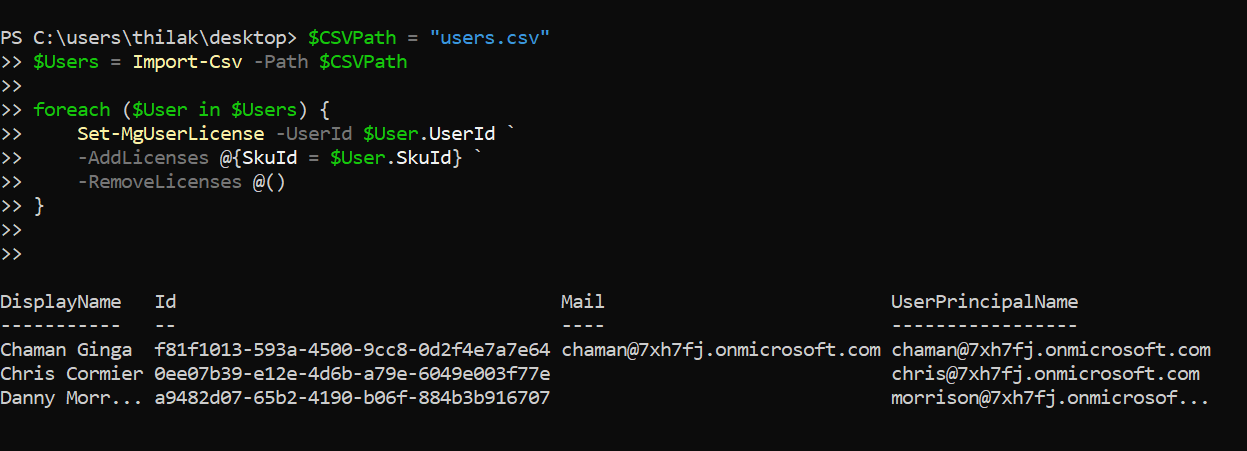The width and height of the screenshot is (1247, 451).
Task: Click the Id column header
Action: click(x=166, y=302)
